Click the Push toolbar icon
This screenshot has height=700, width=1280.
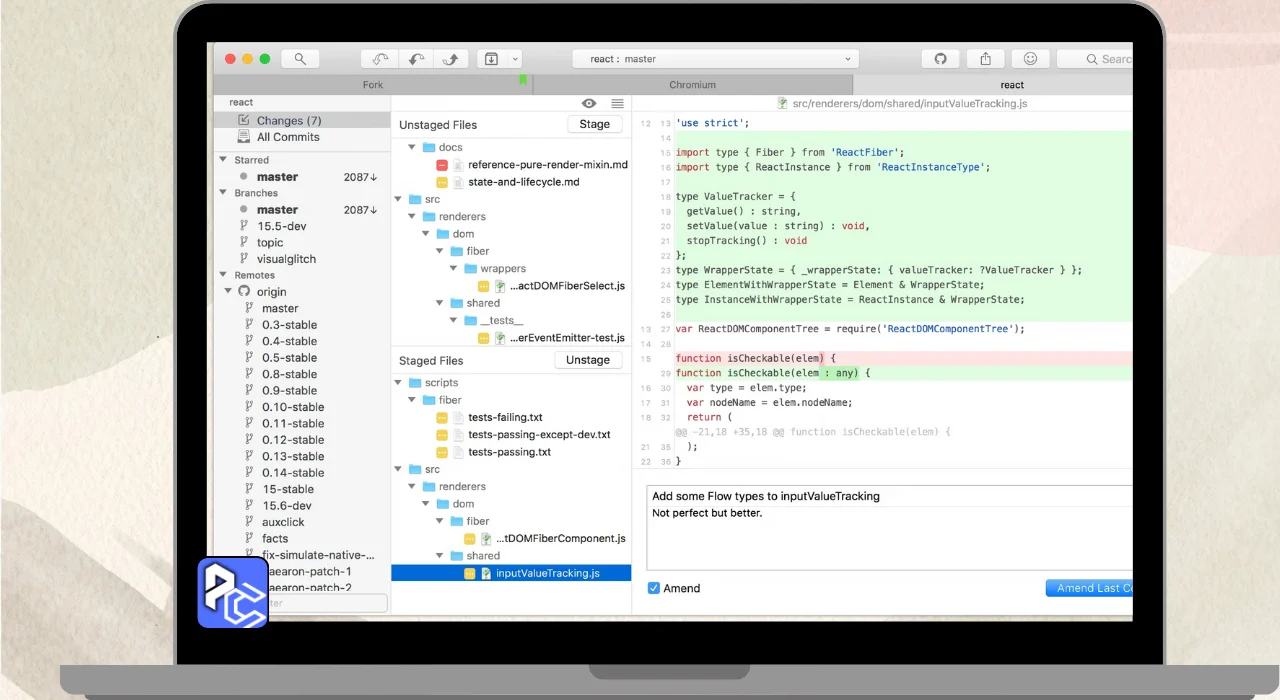coord(450,59)
